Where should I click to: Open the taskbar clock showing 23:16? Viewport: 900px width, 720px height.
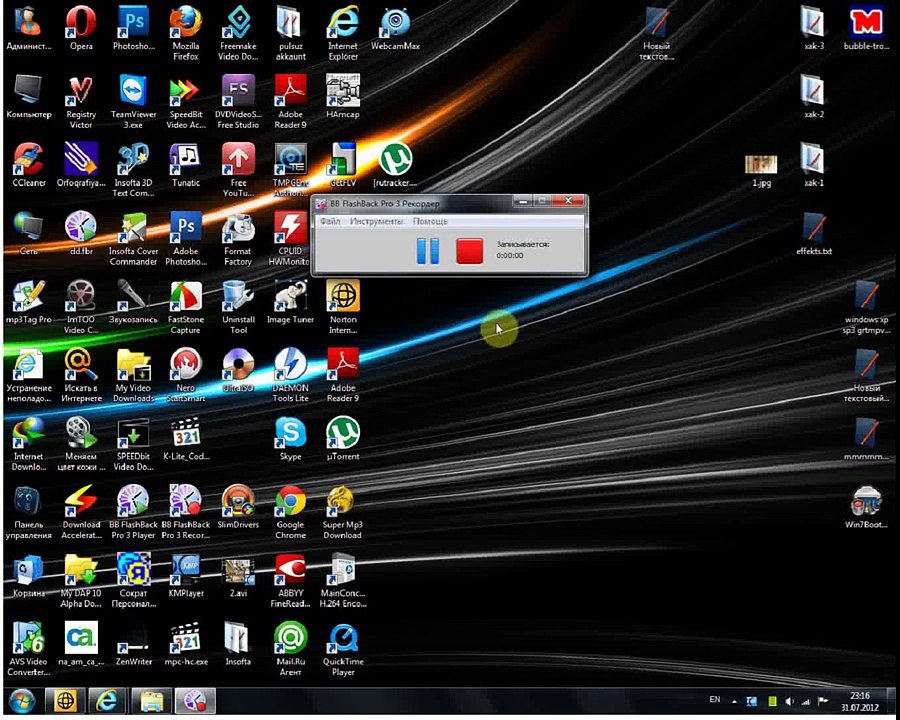pyautogui.click(x=860, y=701)
